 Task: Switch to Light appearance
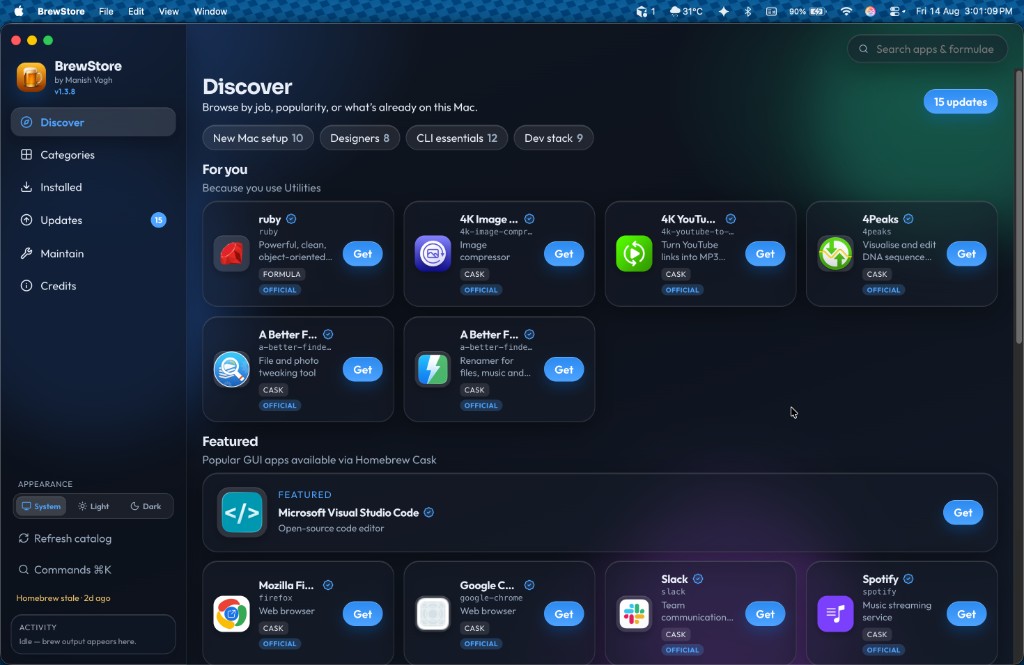93,506
